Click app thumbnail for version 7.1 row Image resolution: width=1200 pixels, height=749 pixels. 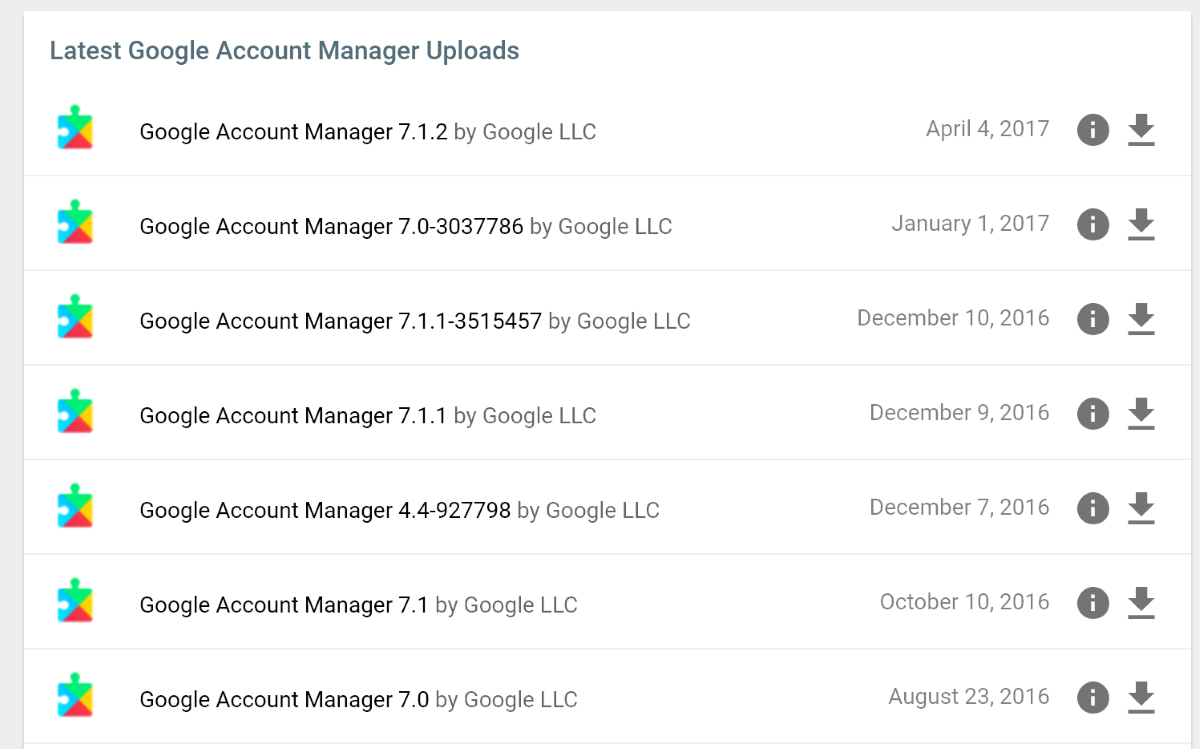tap(75, 601)
